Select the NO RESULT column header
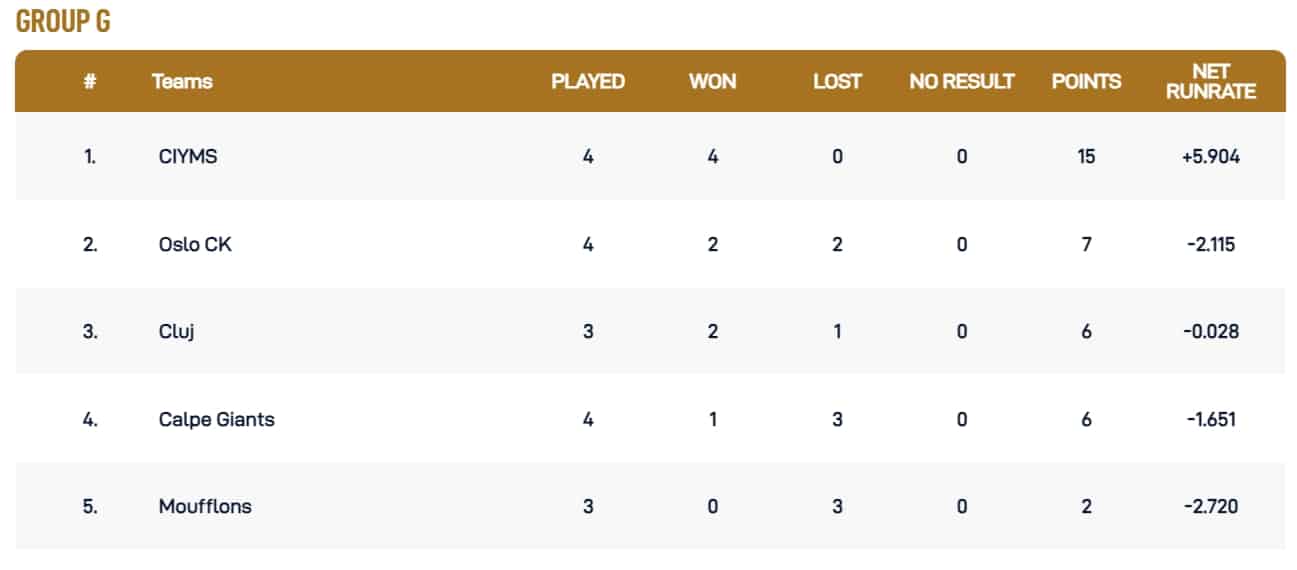 point(961,82)
